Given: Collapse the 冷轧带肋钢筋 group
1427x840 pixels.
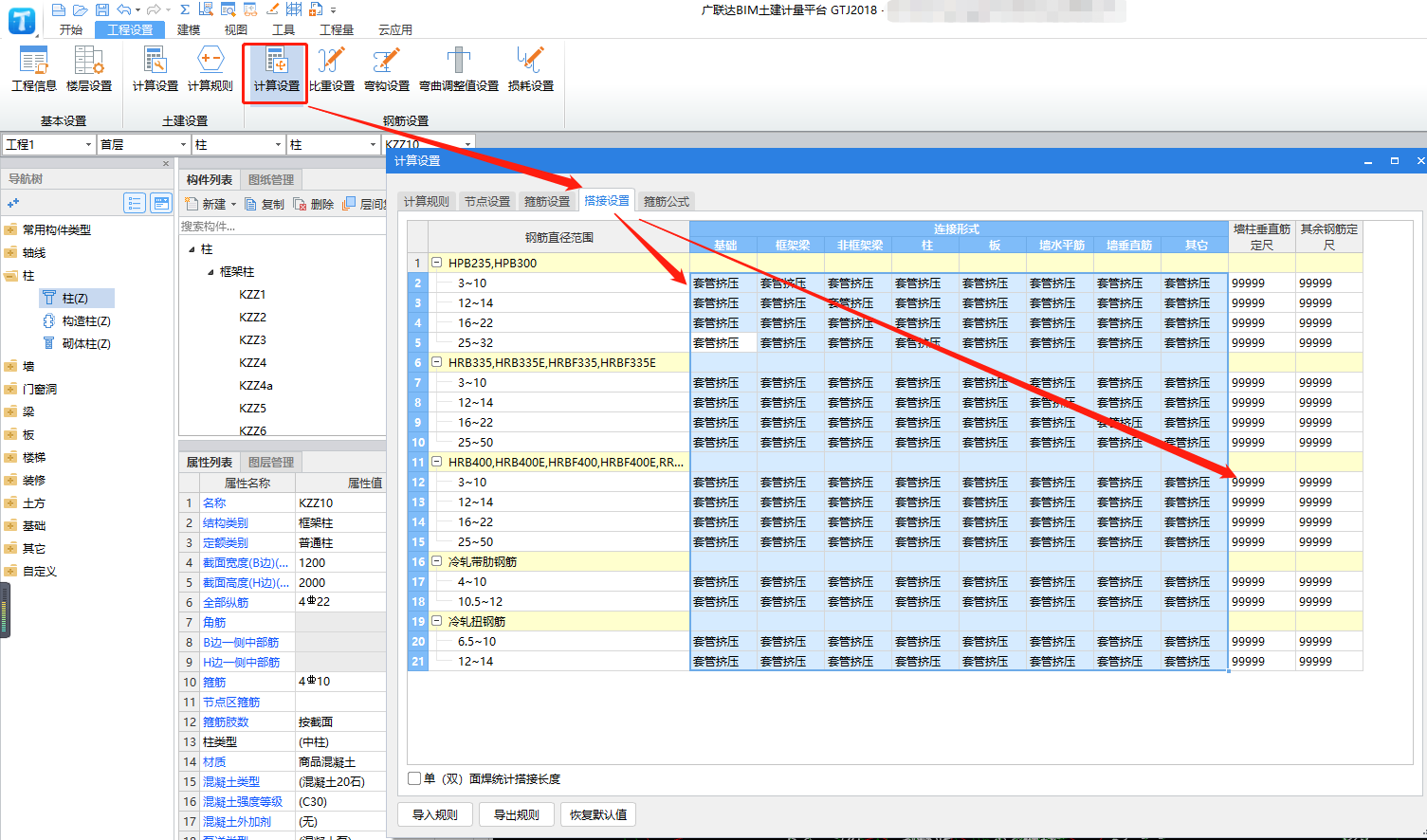Looking at the screenshot, I should point(437,561).
